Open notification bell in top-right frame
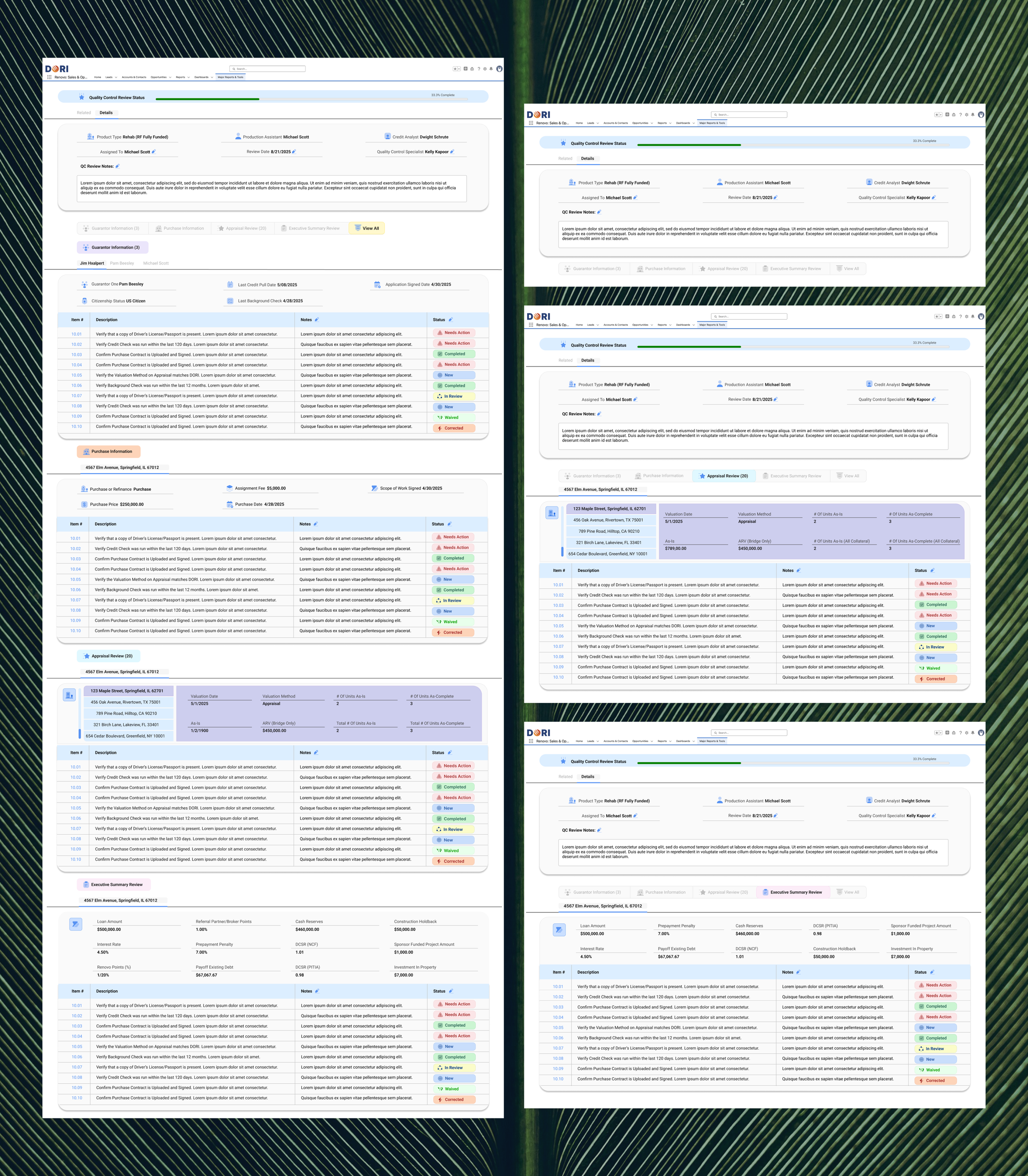 (973, 115)
